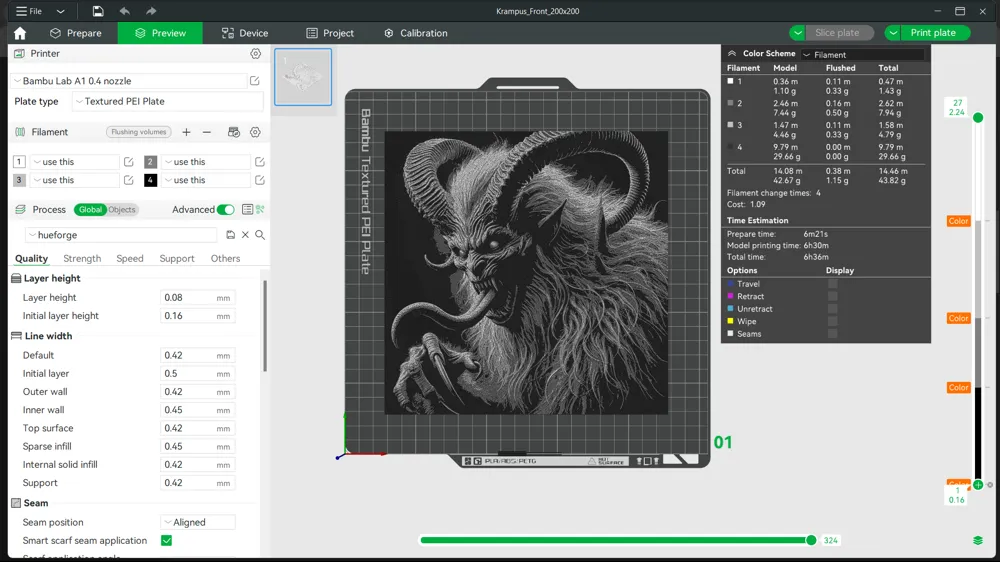
Task: Edit the filament 3 preset
Action: (128, 180)
